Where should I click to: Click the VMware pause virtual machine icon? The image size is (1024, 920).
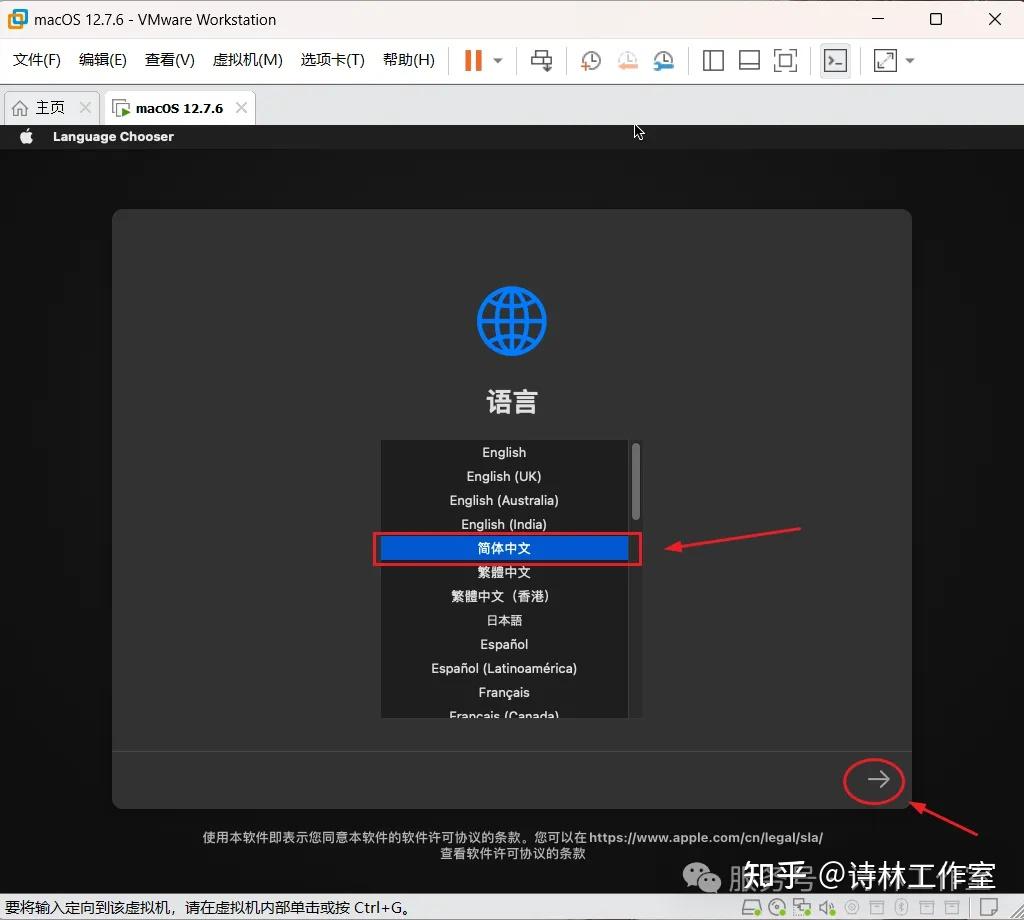[x=473, y=60]
